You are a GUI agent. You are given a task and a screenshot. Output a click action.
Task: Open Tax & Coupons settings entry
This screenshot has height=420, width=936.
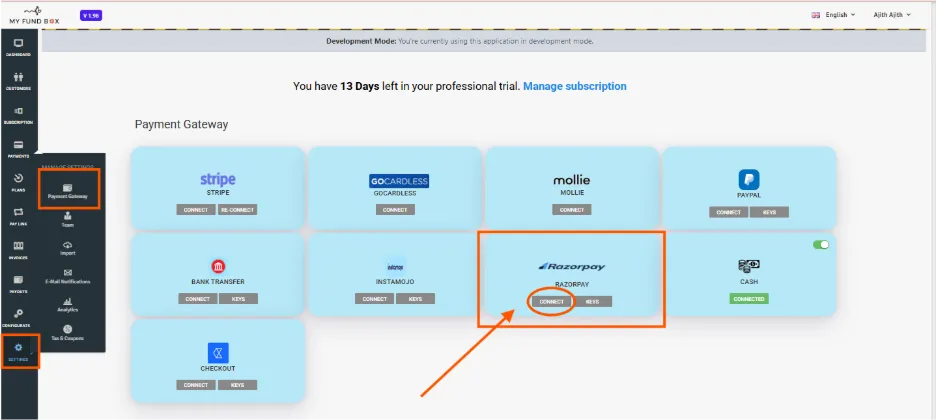coord(68,332)
